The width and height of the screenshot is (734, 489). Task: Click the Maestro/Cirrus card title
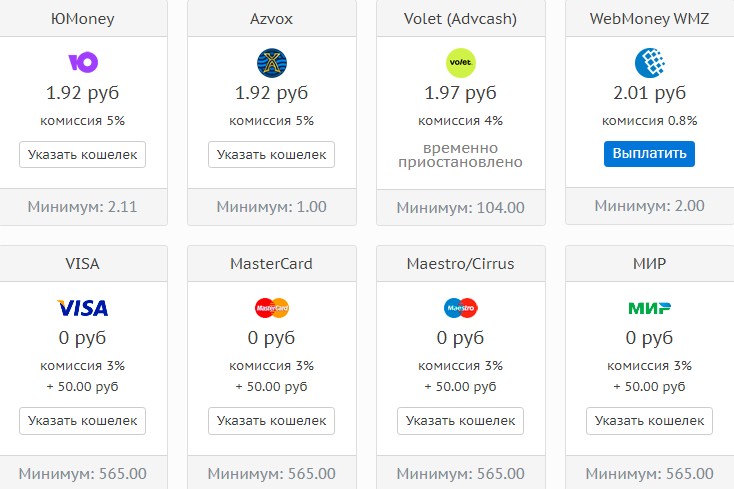pyautogui.click(x=461, y=264)
